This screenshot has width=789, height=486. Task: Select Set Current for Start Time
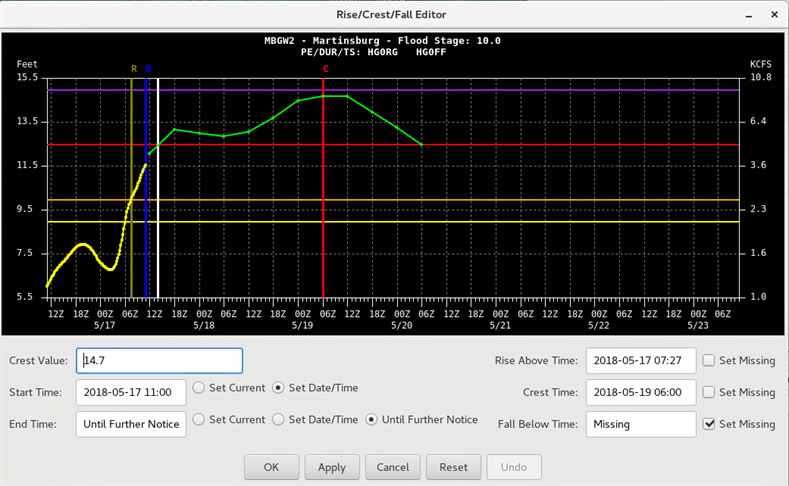click(x=199, y=388)
